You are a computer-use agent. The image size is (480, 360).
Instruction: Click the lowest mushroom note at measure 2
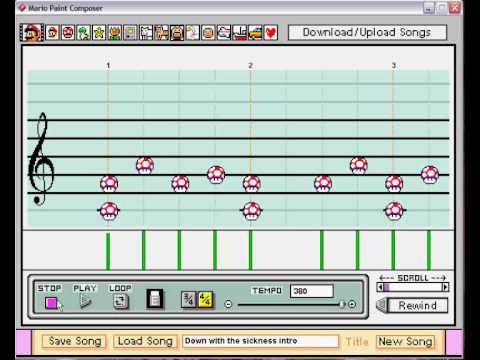pos(252,211)
